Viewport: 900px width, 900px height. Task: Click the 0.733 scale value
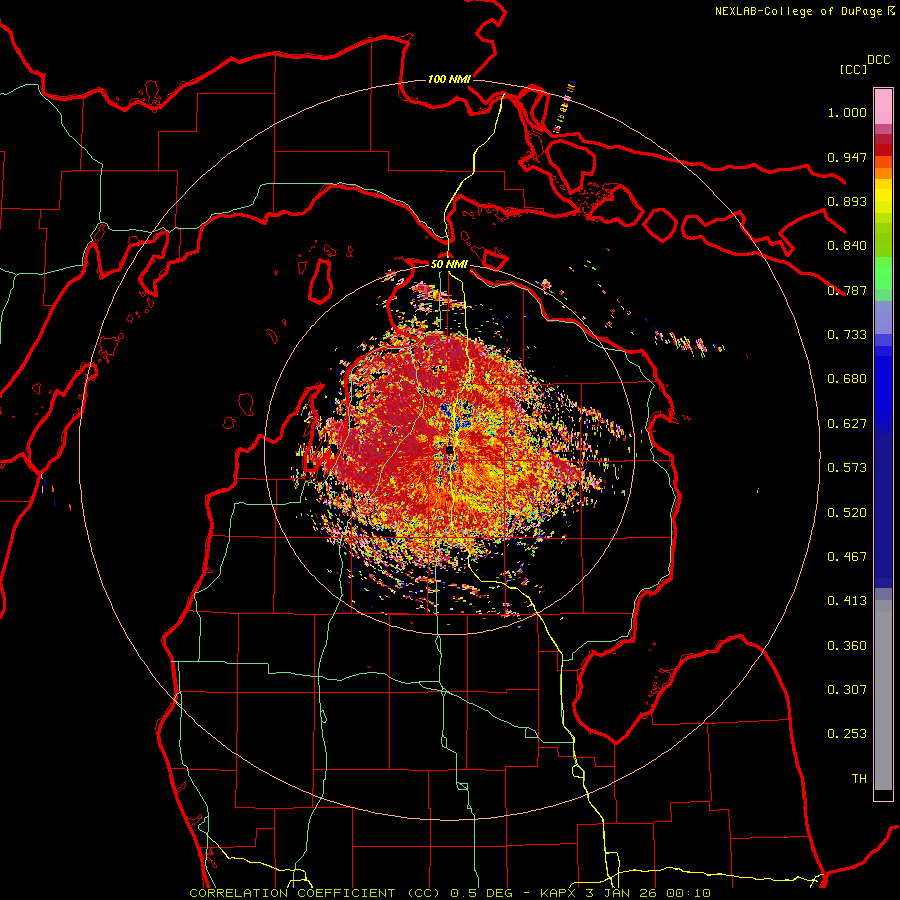tap(847, 335)
